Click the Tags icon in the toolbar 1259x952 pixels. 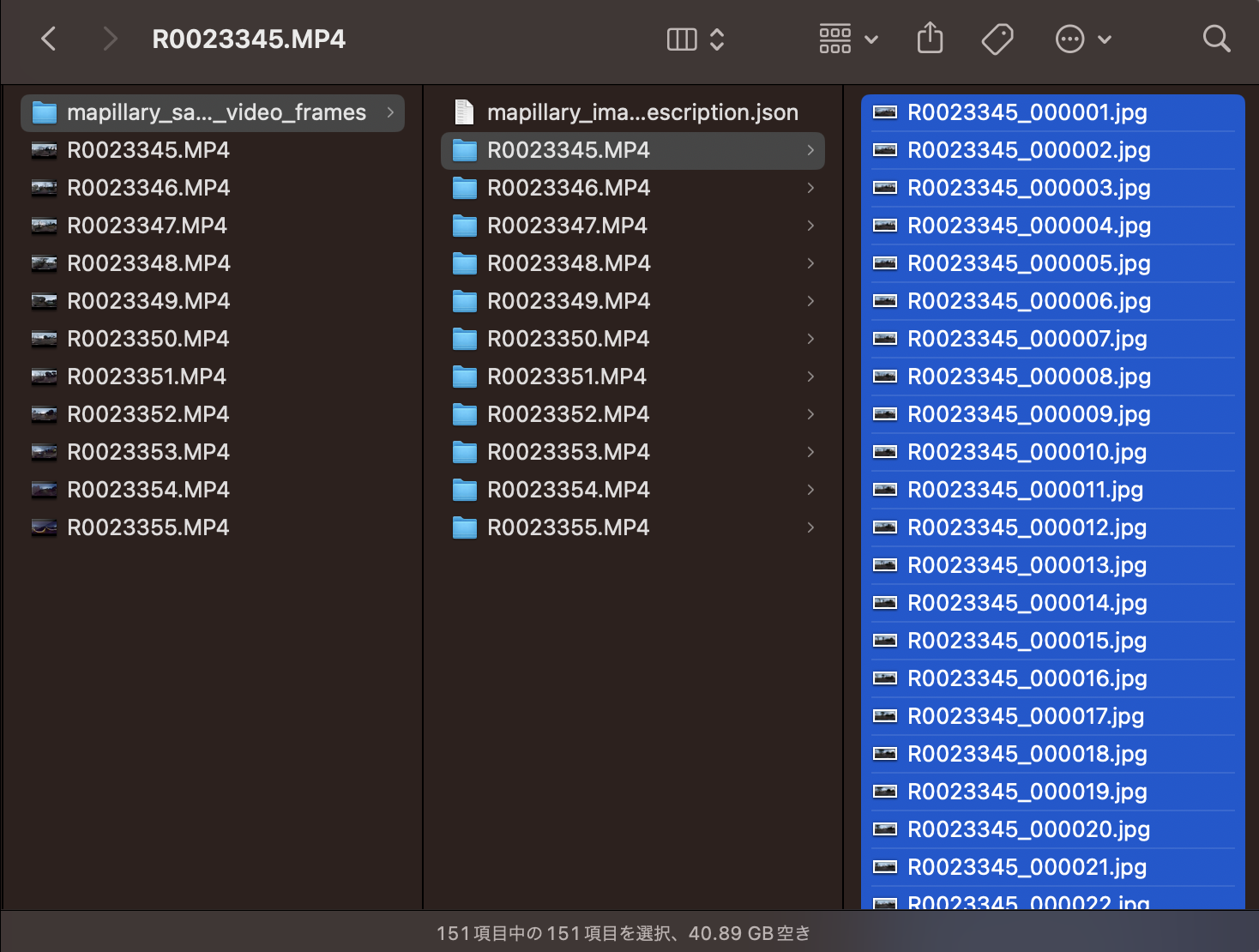click(997, 38)
